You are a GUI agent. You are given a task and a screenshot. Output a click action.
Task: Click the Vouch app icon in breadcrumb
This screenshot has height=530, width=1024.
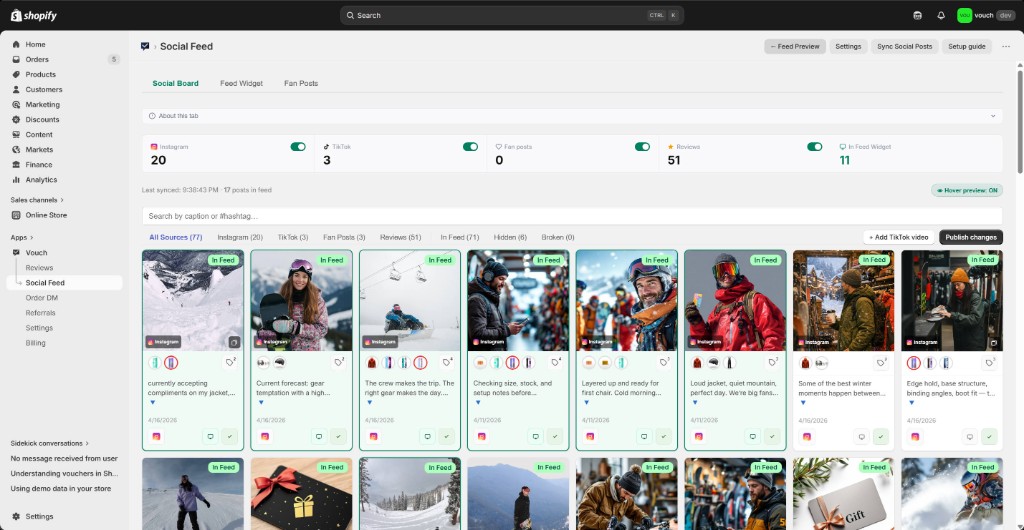[x=145, y=46]
